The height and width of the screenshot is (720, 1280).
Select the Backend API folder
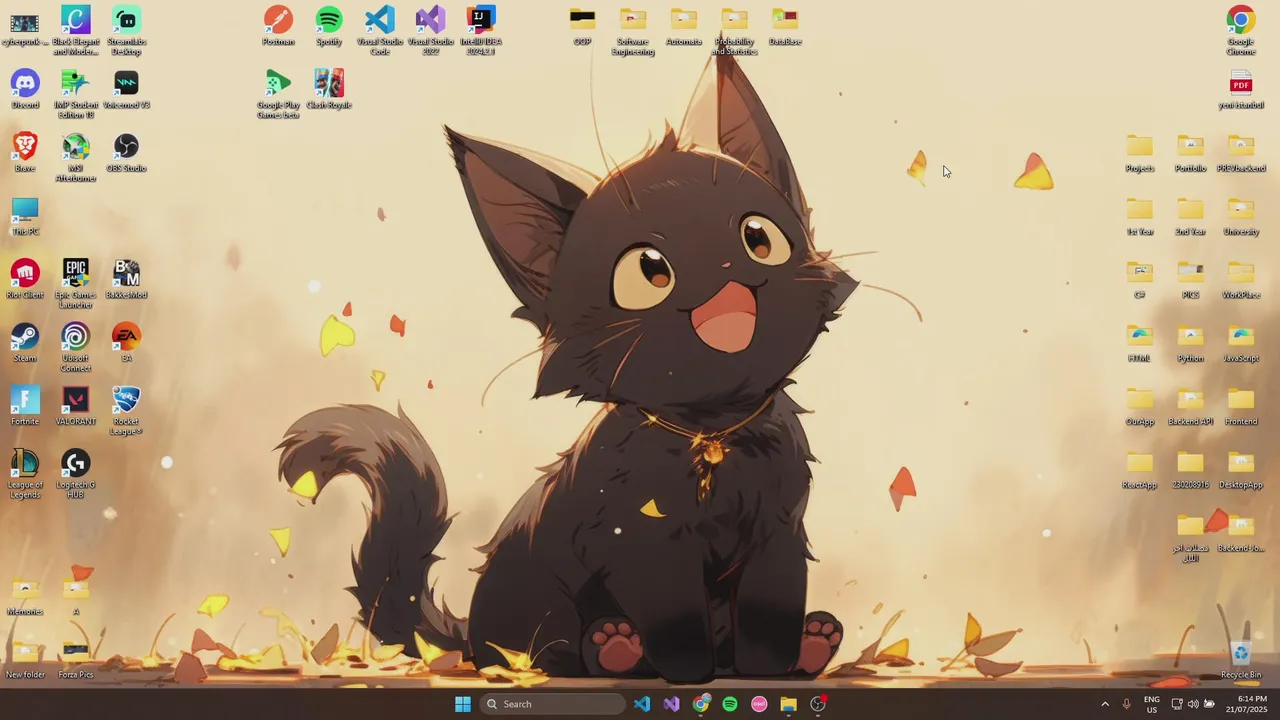point(1190,406)
